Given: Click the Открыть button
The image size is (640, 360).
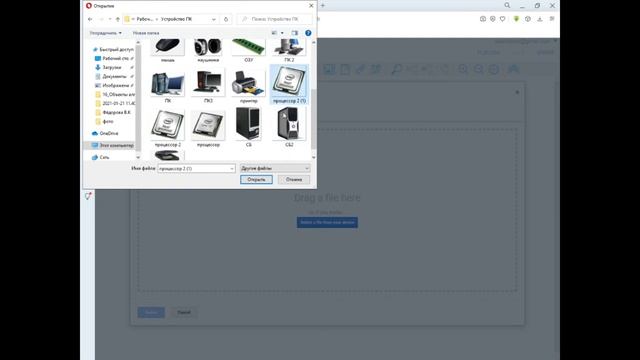Looking at the screenshot, I should (x=256, y=180).
